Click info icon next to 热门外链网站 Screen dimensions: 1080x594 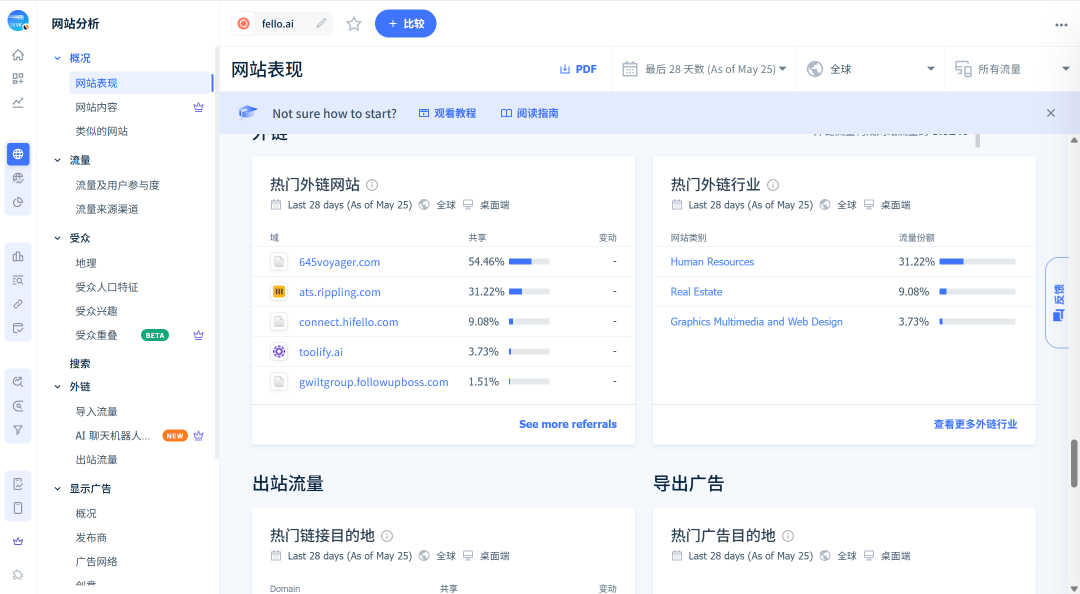tap(372, 185)
